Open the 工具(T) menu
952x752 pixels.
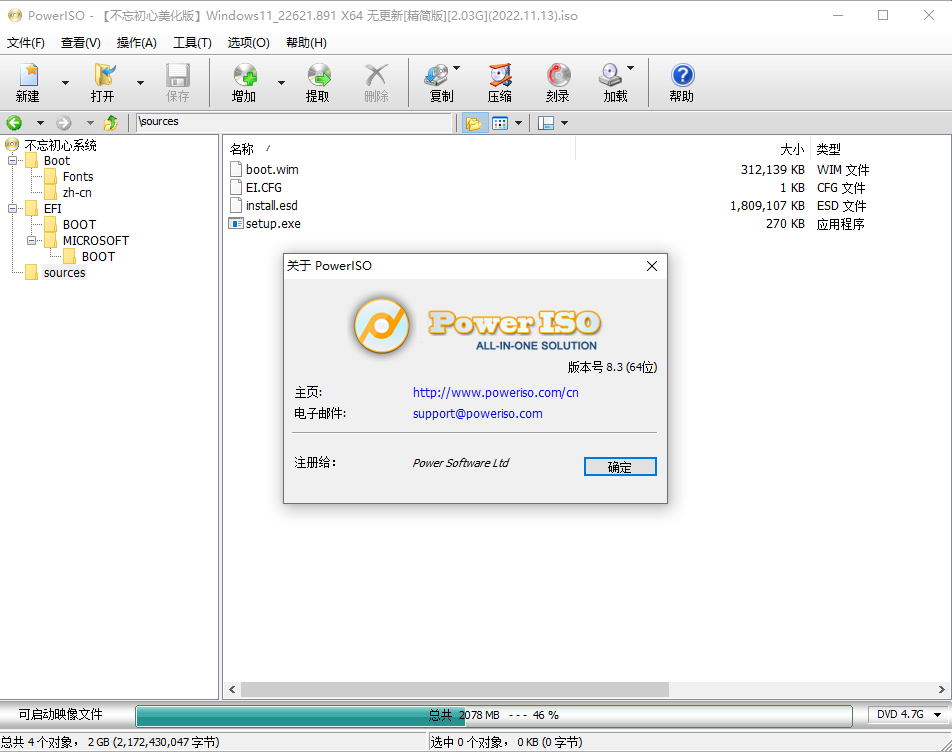click(x=192, y=43)
